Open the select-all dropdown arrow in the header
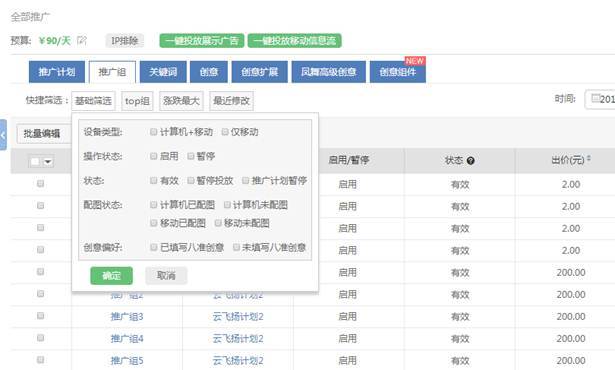This screenshot has width=615, height=370. click(x=48, y=162)
